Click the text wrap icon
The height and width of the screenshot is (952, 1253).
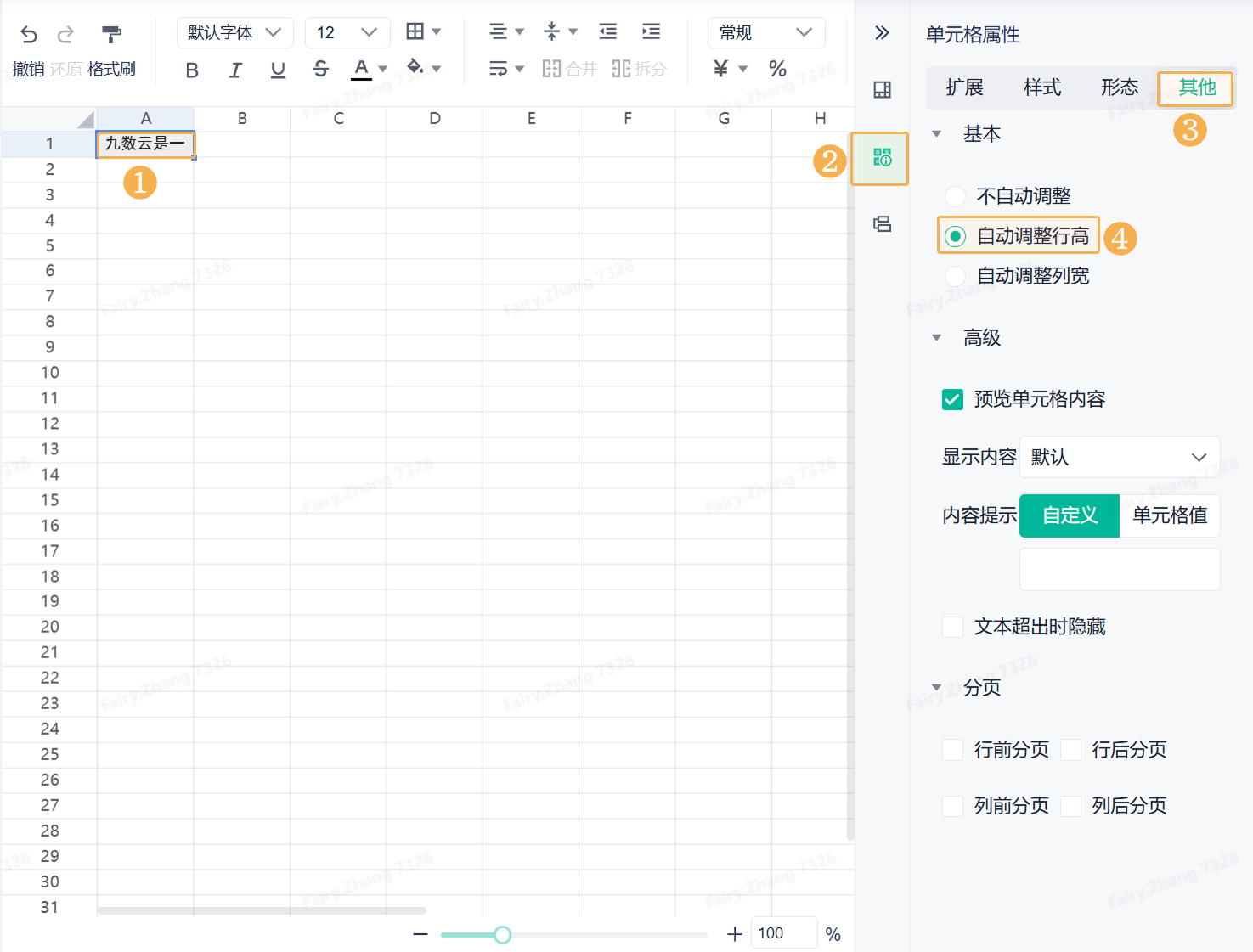(499, 68)
